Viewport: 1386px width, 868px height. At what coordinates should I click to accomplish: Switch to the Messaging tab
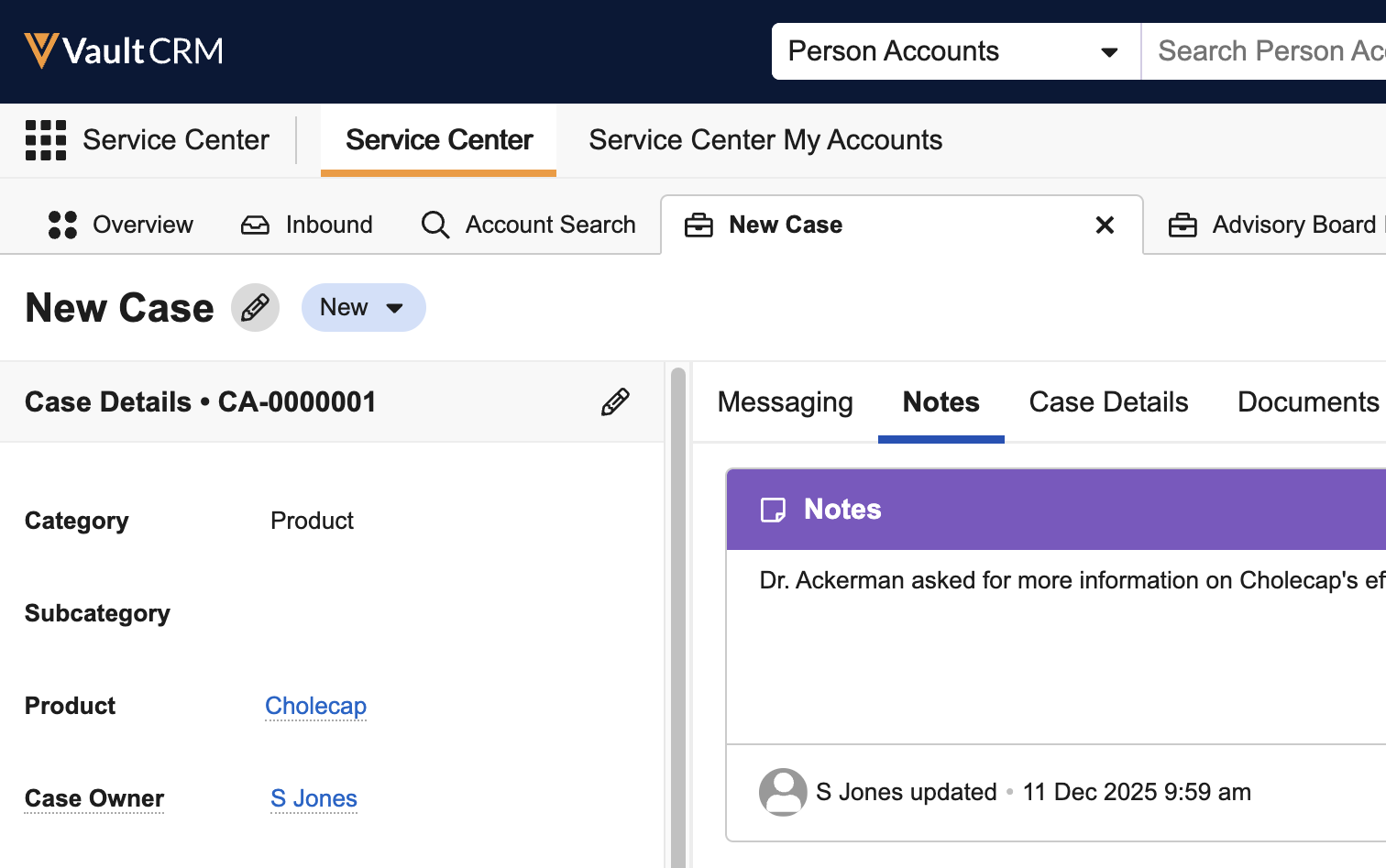[x=785, y=402]
